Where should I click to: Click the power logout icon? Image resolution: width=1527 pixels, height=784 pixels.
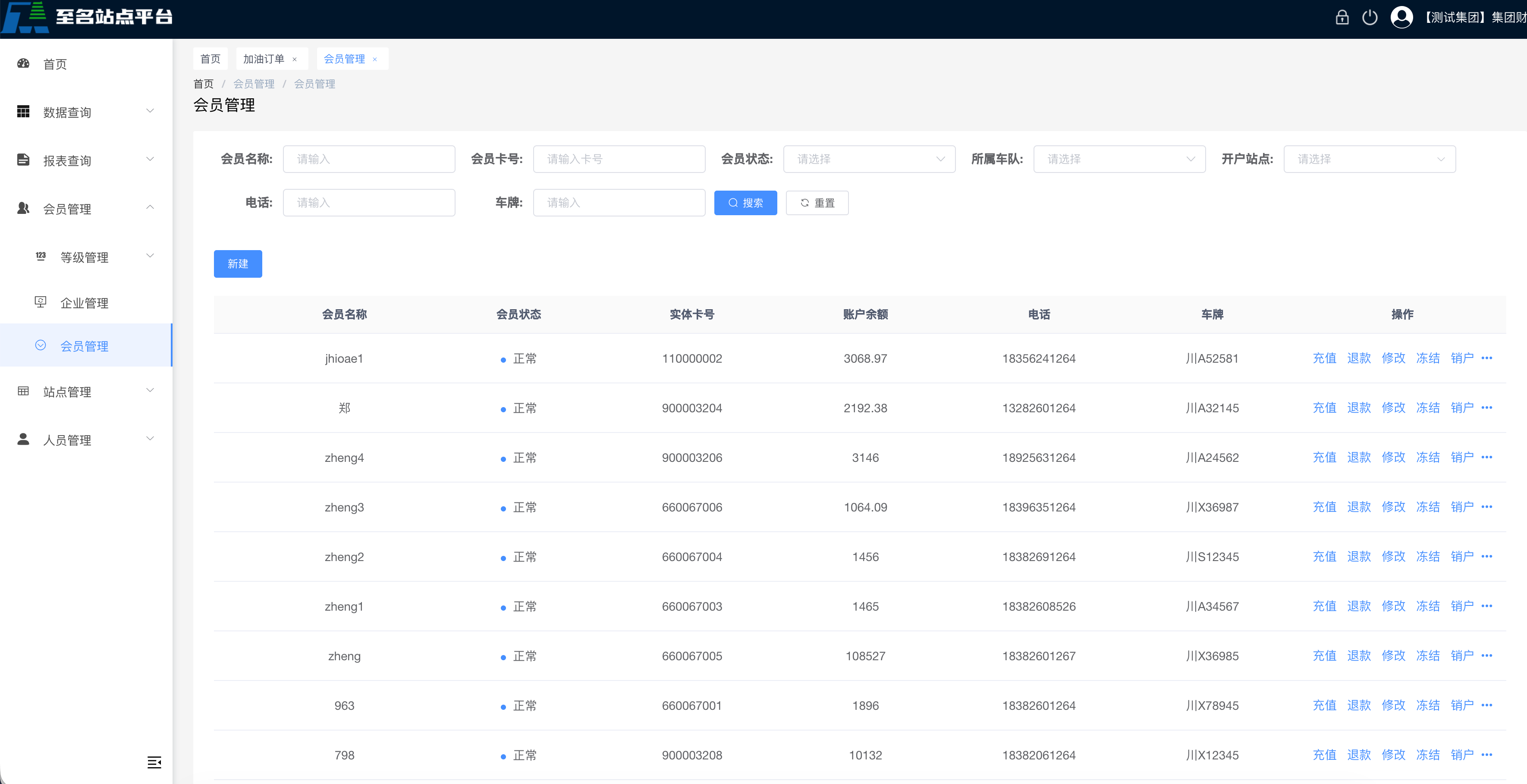1370,17
